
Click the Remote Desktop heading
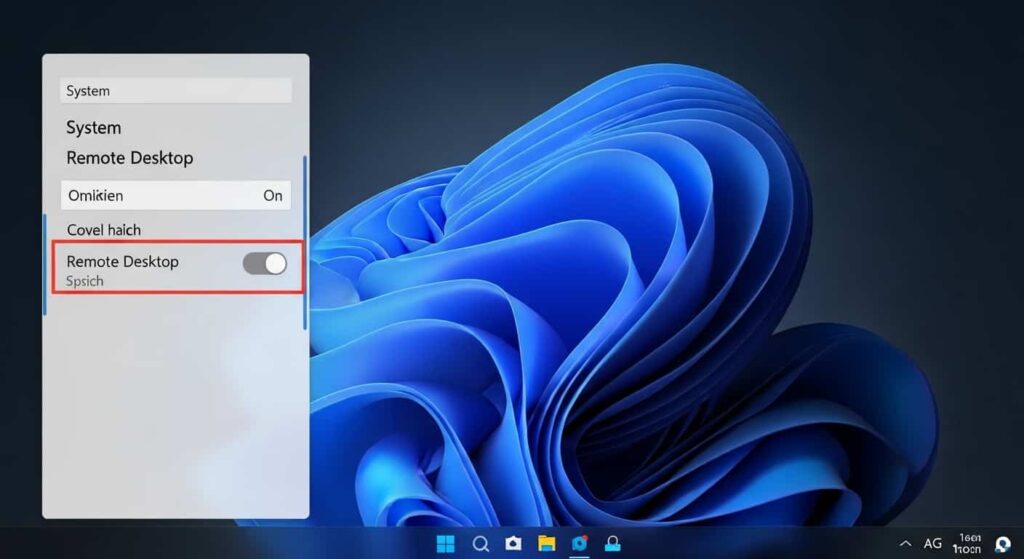(x=130, y=158)
